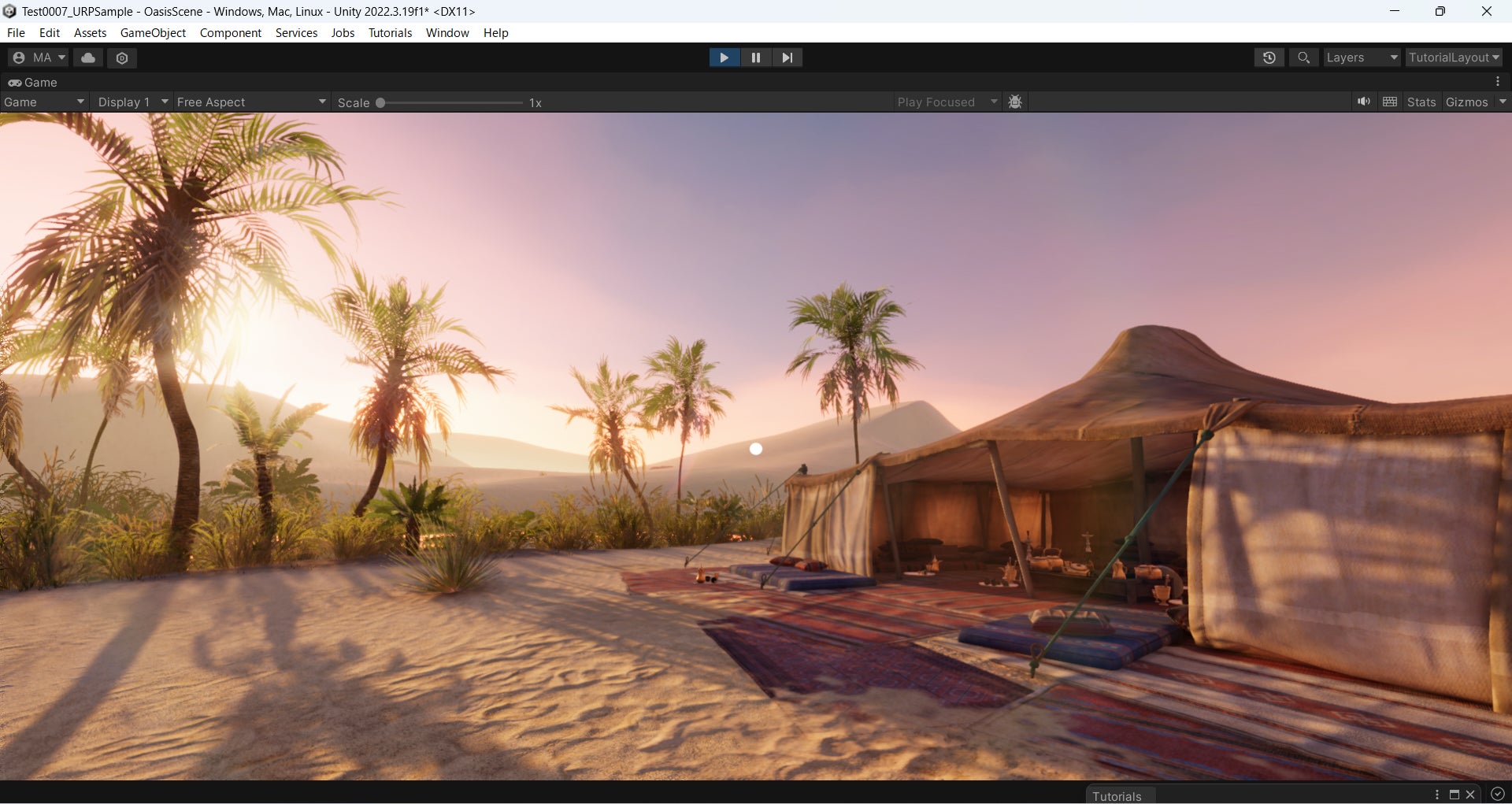Open Unity Search with the magnifier icon
The height and width of the screenshot is (804, 1512).
tap(1304, 57)
